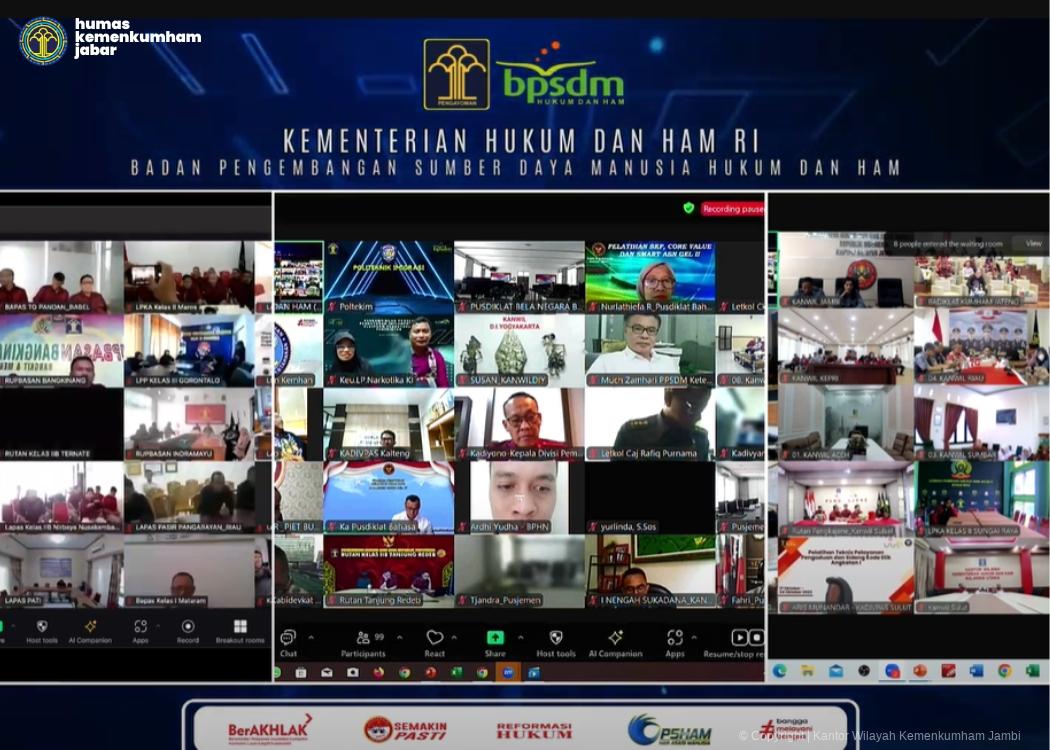The image size is (1050, 750).
Task: Select the Letkol Caj Rafiq Purnama tile
Action: coord(650,424)
